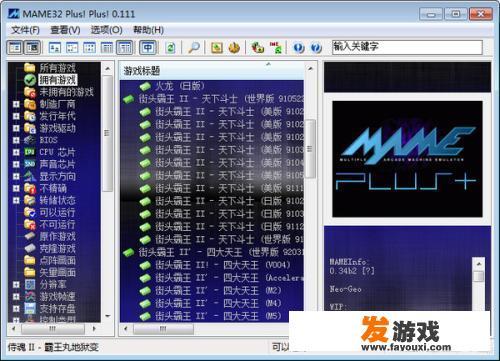Click the 发行年代 clock folder icon
This screenshot has width=500, height=361.
(x=30, y=116)
